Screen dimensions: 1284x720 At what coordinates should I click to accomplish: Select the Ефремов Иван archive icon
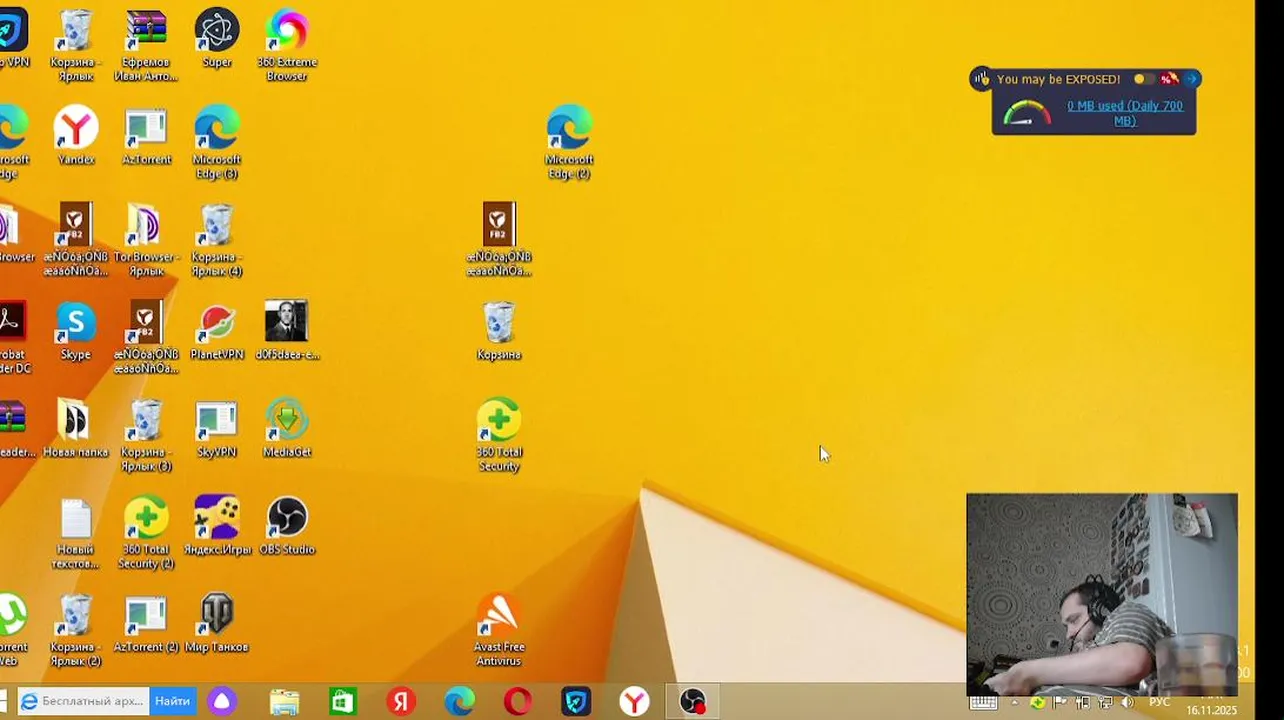pyautogui.click(x=146, y=45)
